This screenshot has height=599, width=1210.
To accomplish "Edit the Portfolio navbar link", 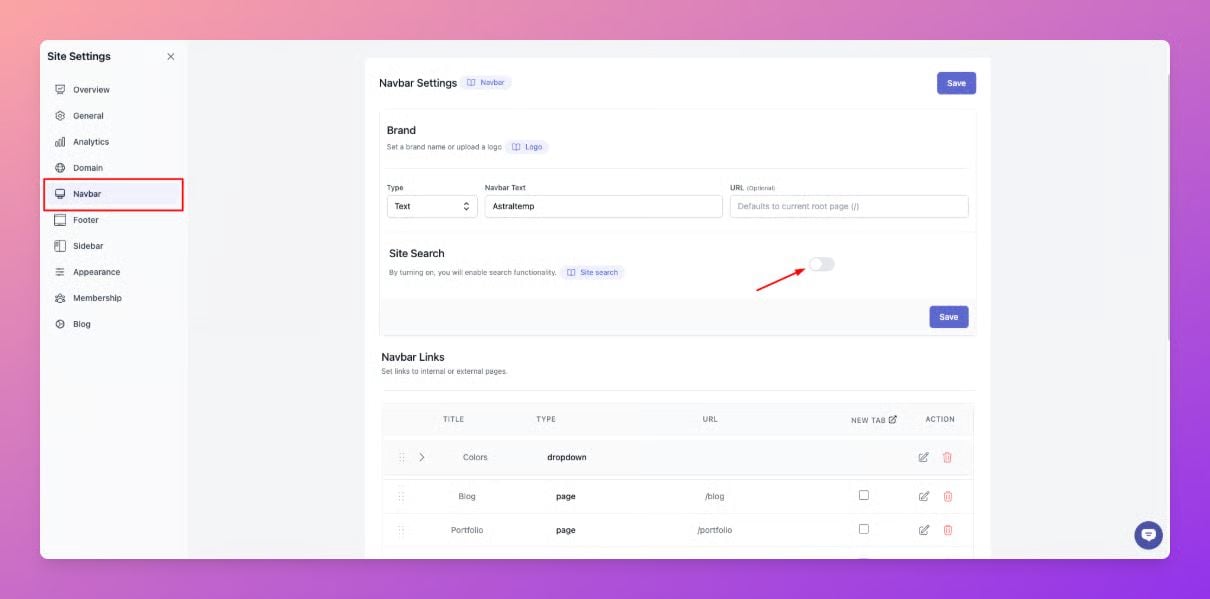I will (x=923, y=530).
